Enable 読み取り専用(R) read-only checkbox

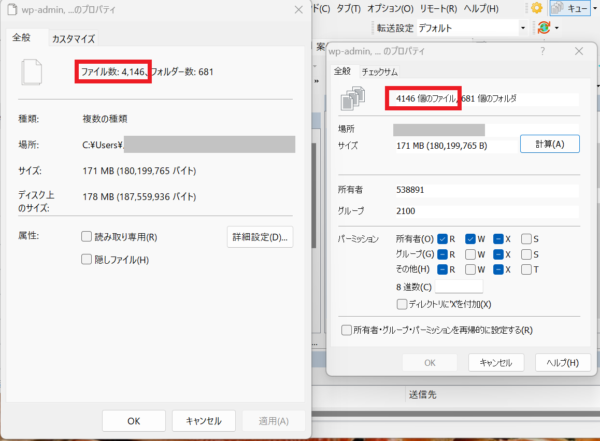(87, 237)
